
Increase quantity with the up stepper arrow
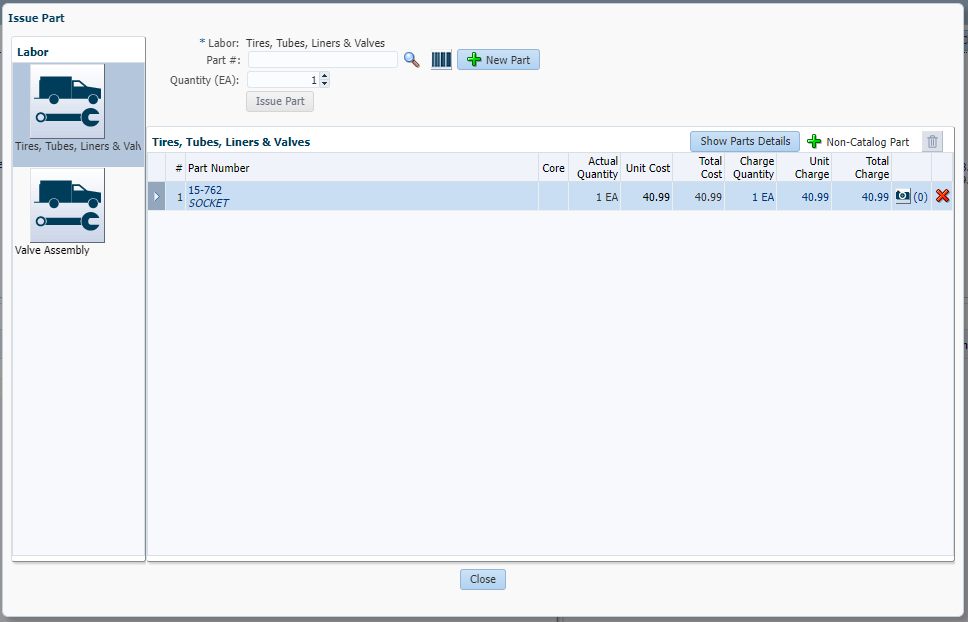[x=324, y=76]
